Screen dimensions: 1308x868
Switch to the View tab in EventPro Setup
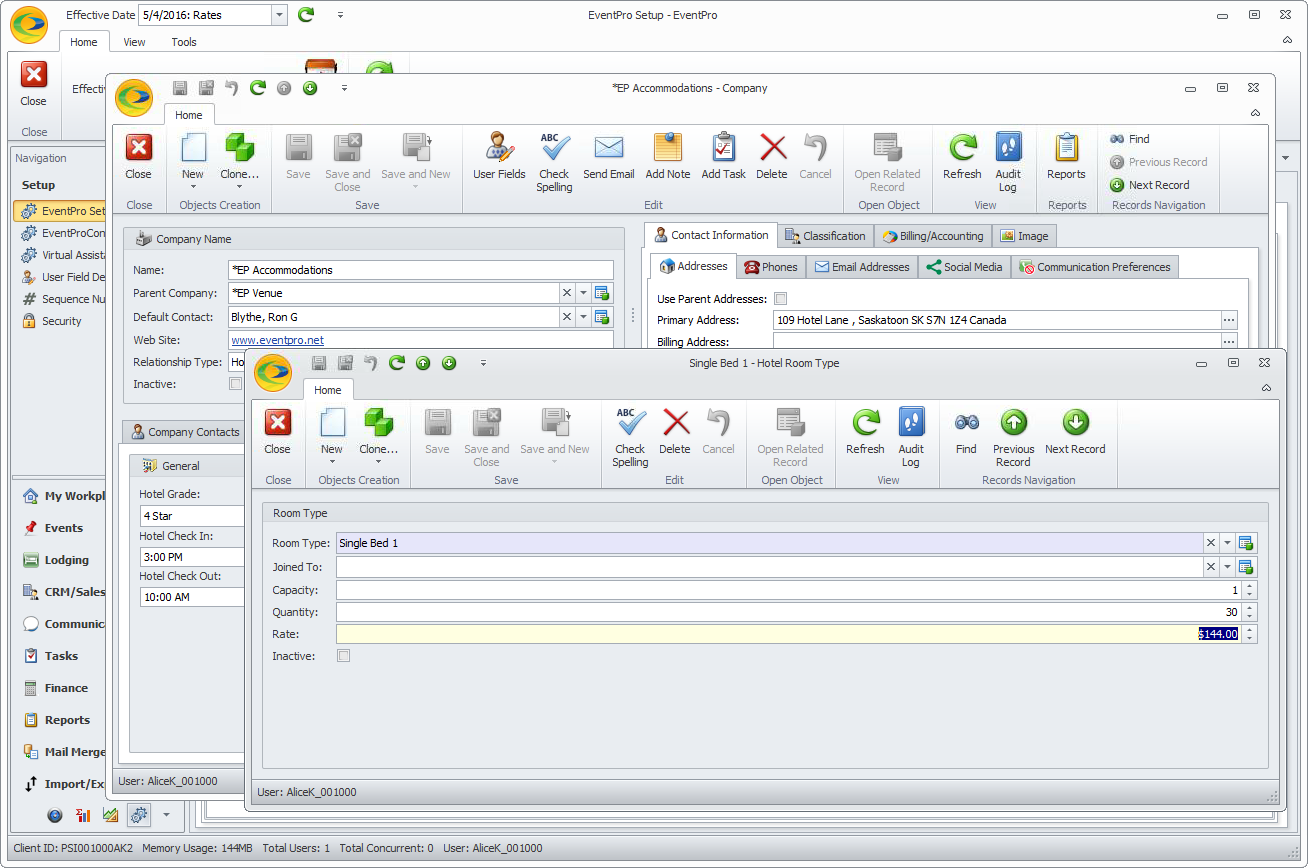[134, 42]
